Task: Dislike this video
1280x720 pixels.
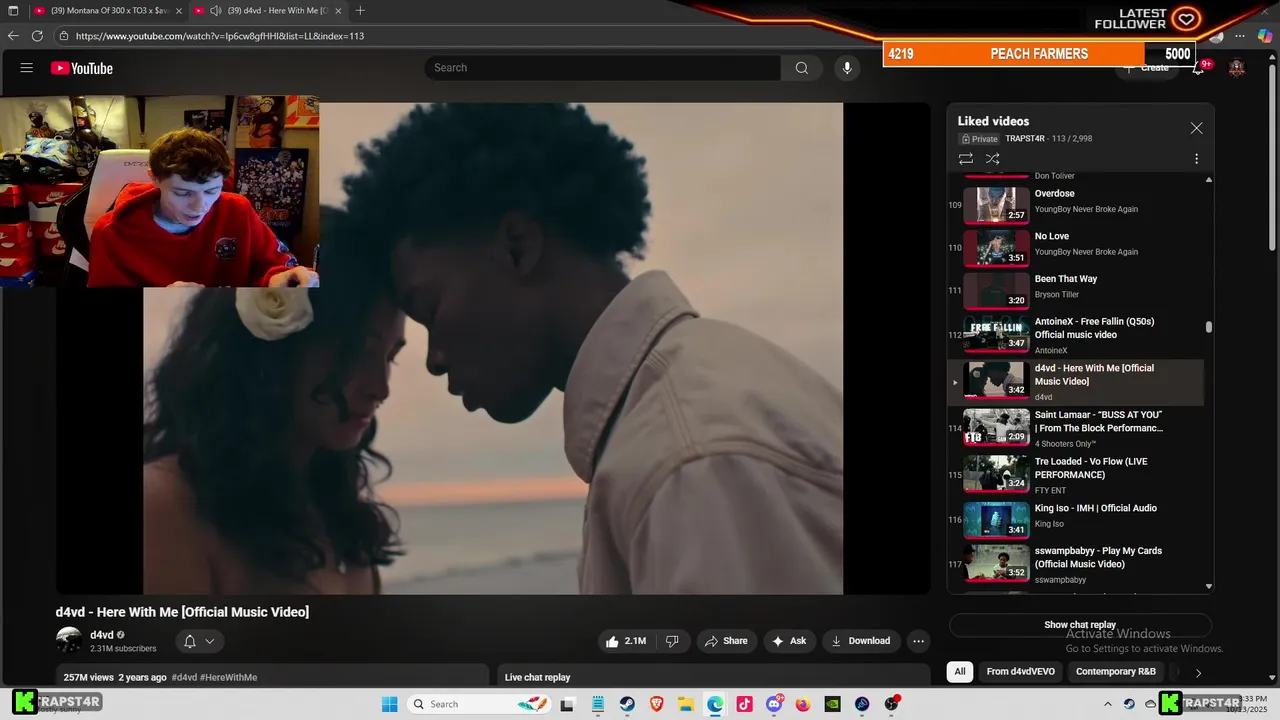Action: 673,641
